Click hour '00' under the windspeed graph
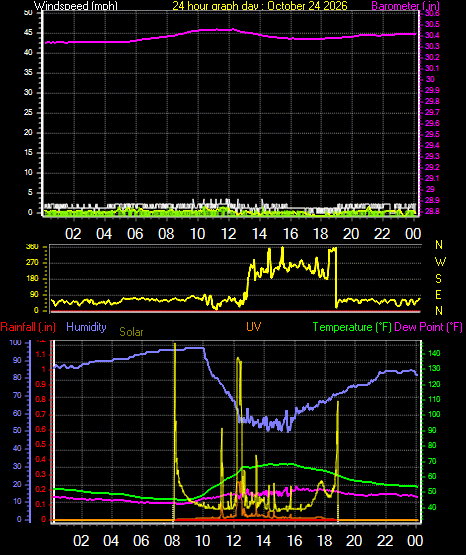 [413, 234]
